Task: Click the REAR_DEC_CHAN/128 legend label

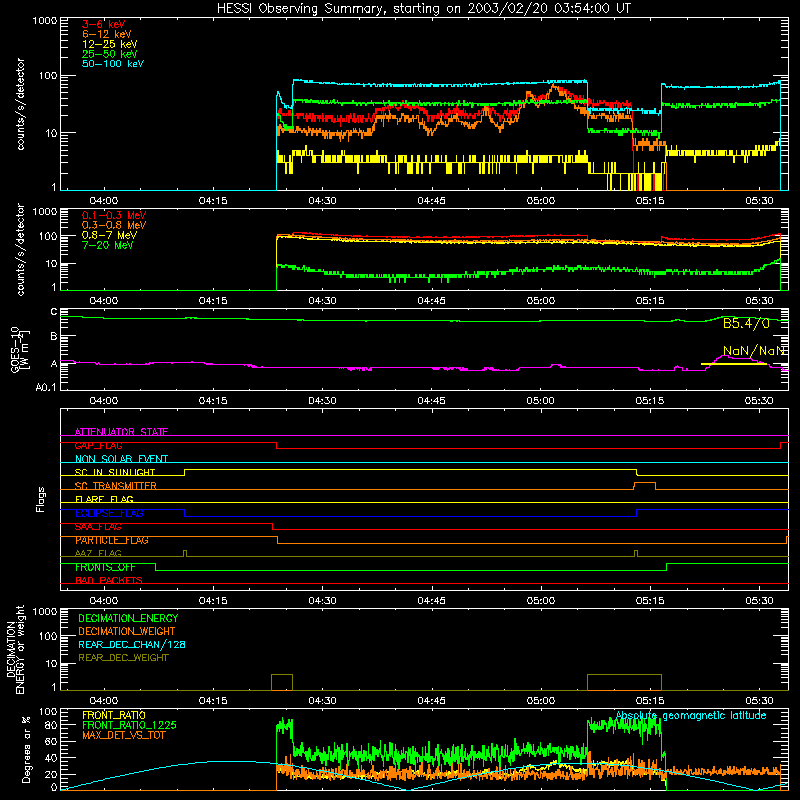Action: point(132,644)
